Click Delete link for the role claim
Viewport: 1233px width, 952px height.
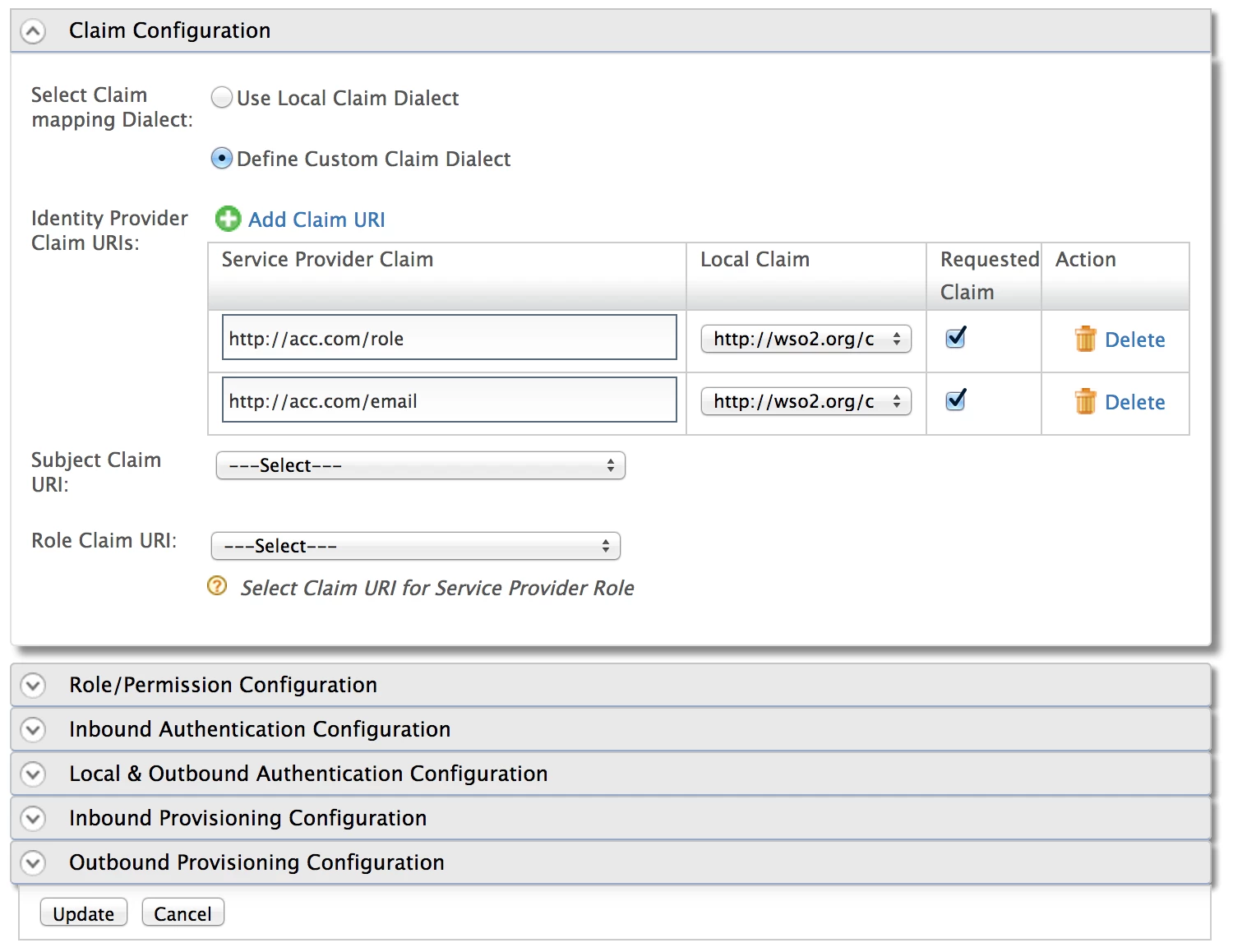tap(1134, 340)
